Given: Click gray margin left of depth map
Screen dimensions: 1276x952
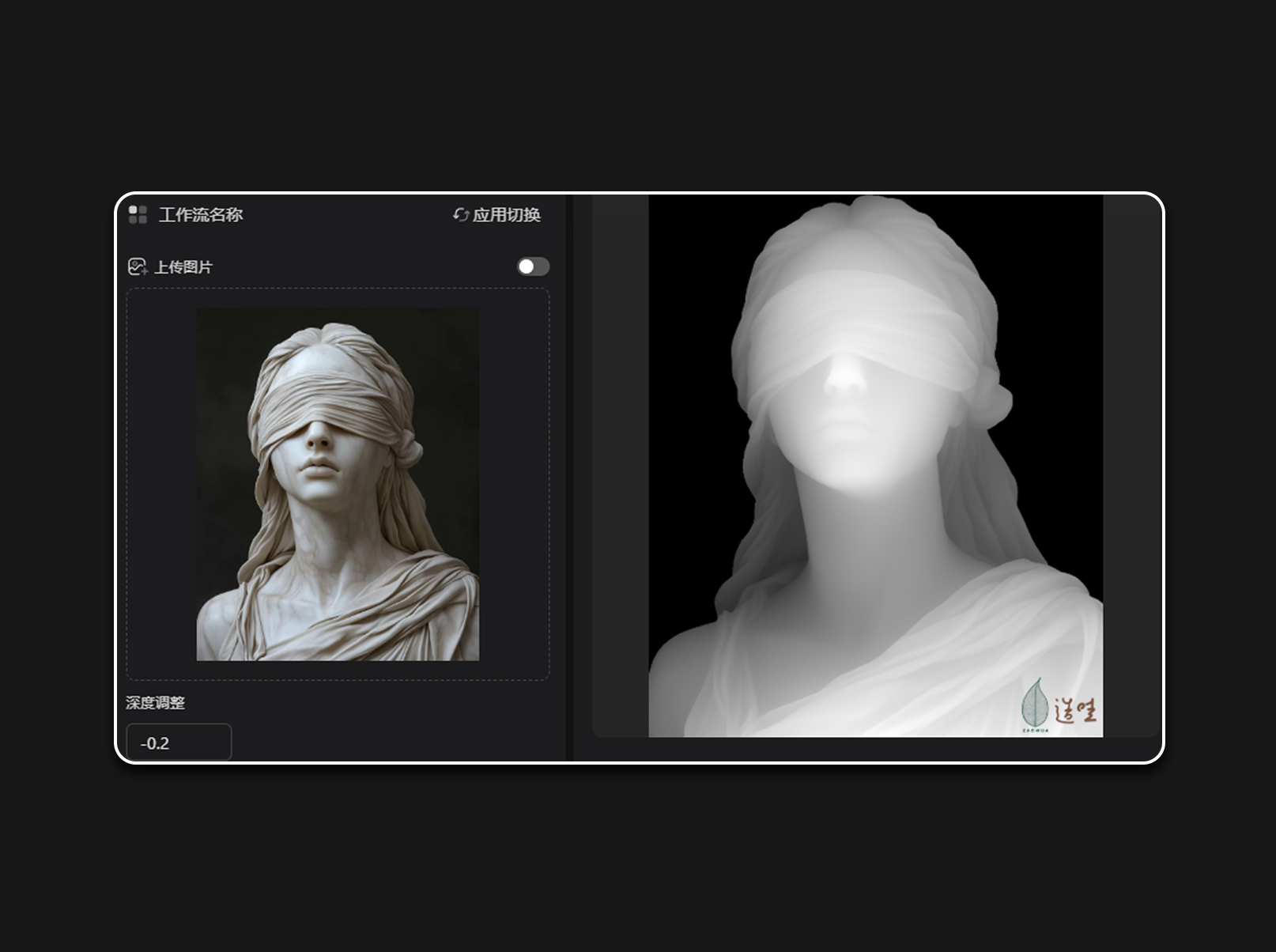Looking at the screenshot, I should (620, 467).
